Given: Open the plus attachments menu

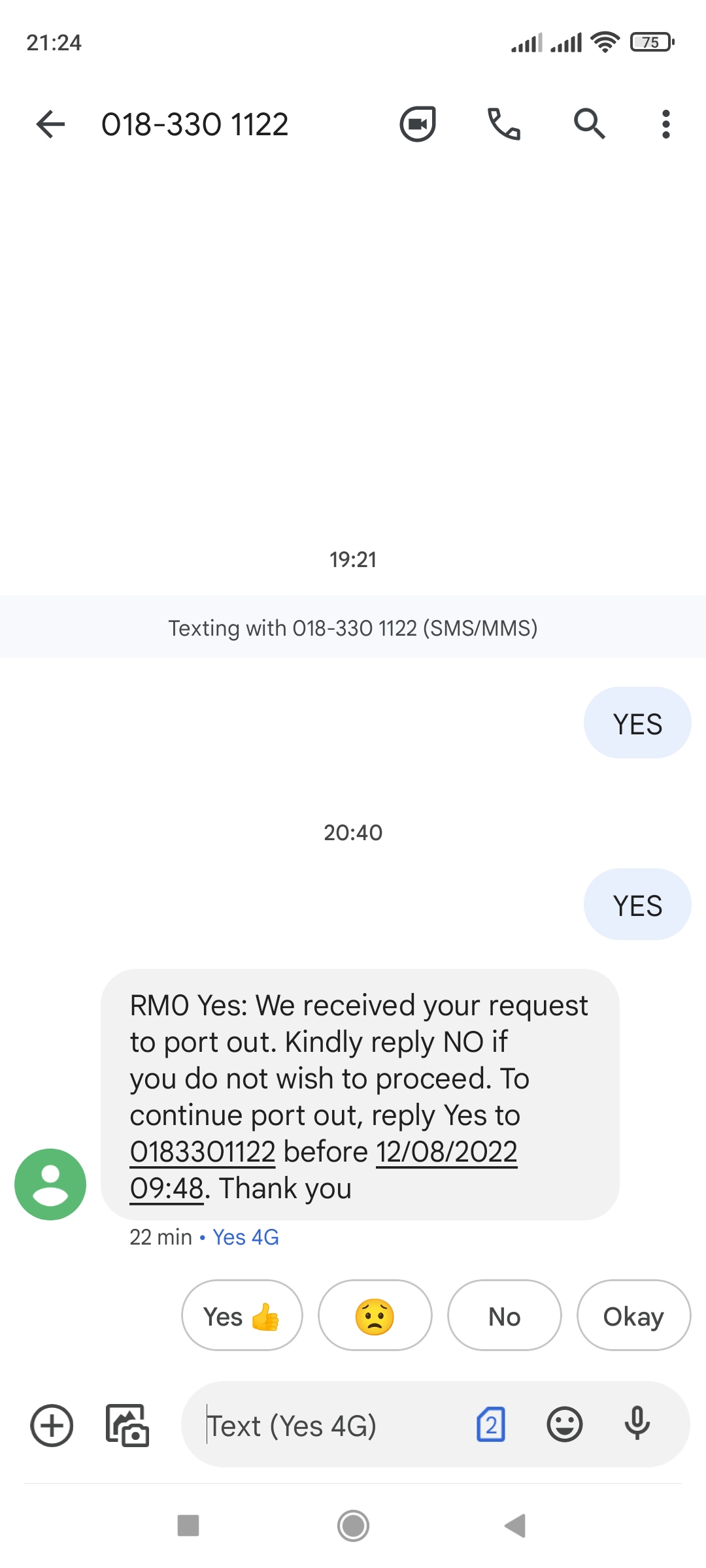Looking at the screenshot, I should pos(52,1425).
